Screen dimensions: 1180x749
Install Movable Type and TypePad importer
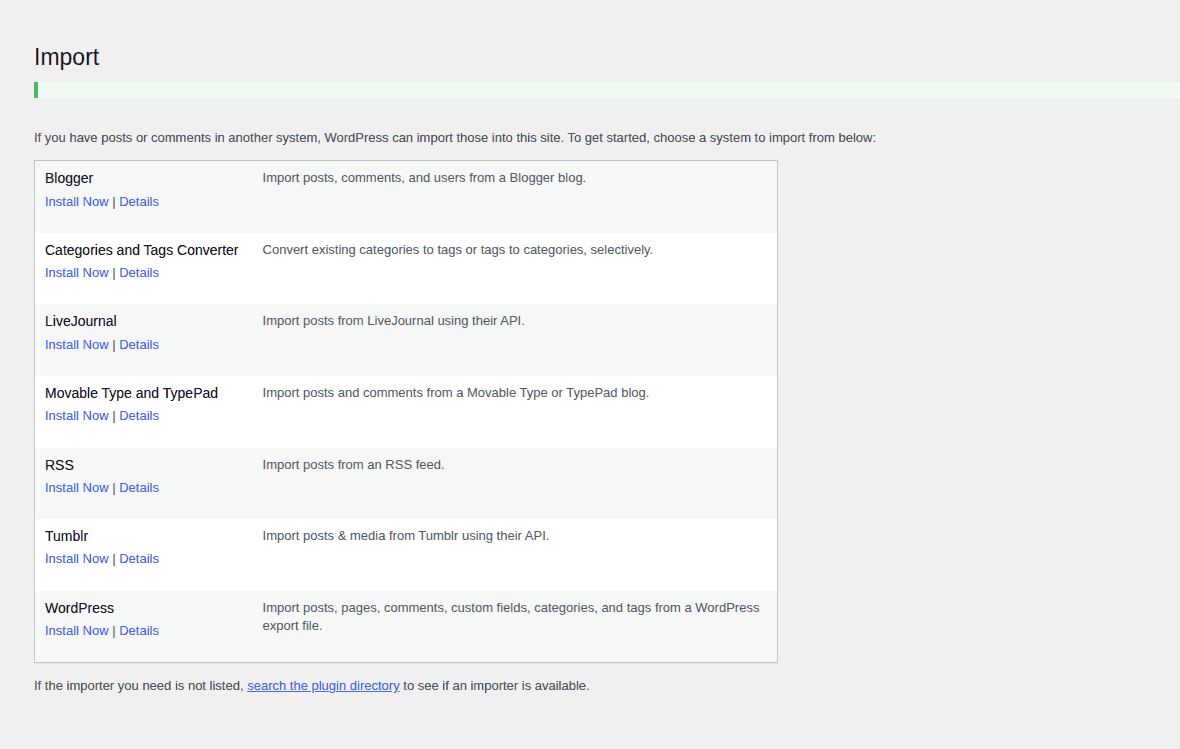coord(77,416)
